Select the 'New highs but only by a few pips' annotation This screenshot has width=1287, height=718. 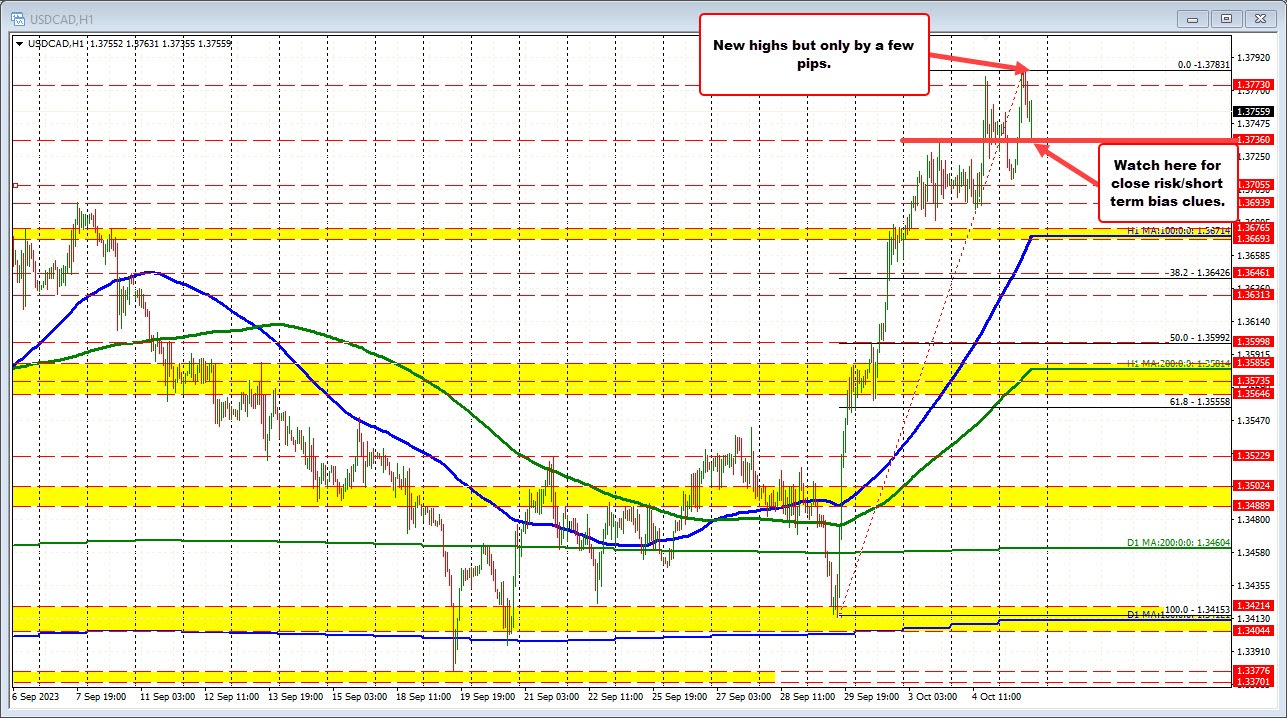point(813,55)
